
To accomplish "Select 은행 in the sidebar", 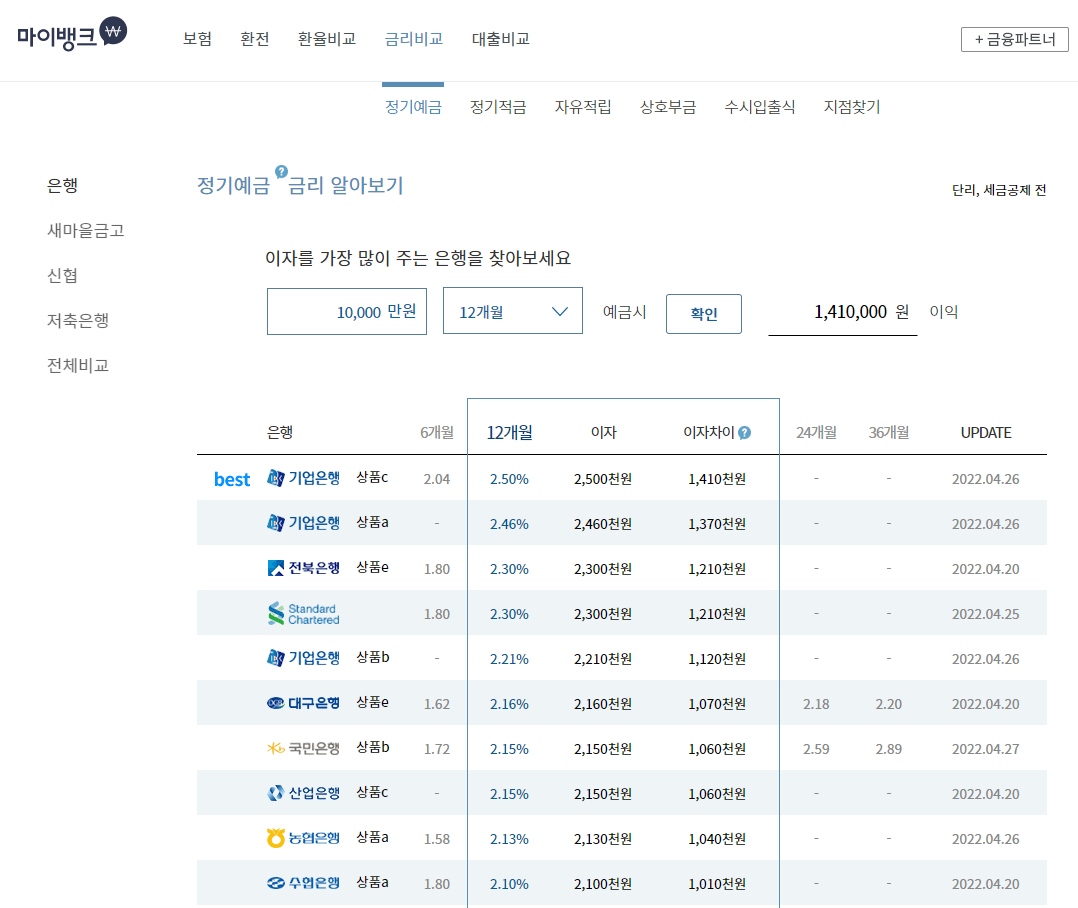I will click(63, 186).
